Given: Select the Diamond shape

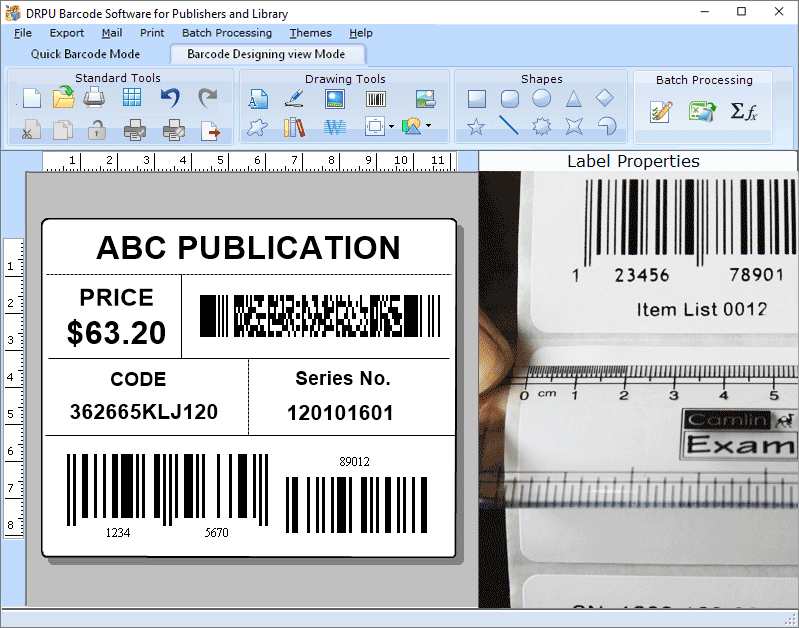Looking at the screenshot, I should coord(605,98).
